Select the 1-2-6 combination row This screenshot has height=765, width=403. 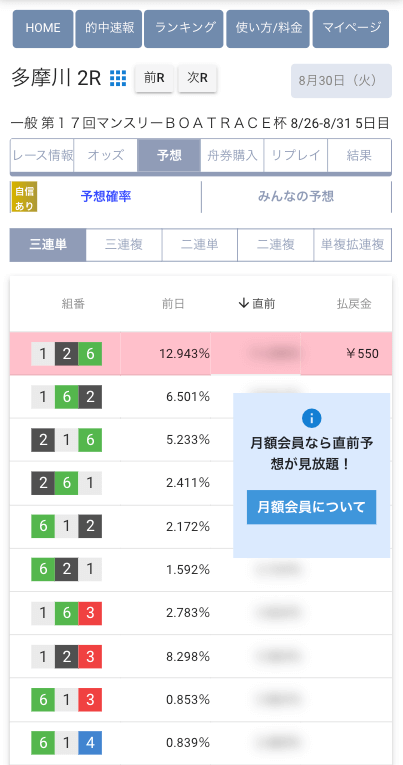click(201, 353)
